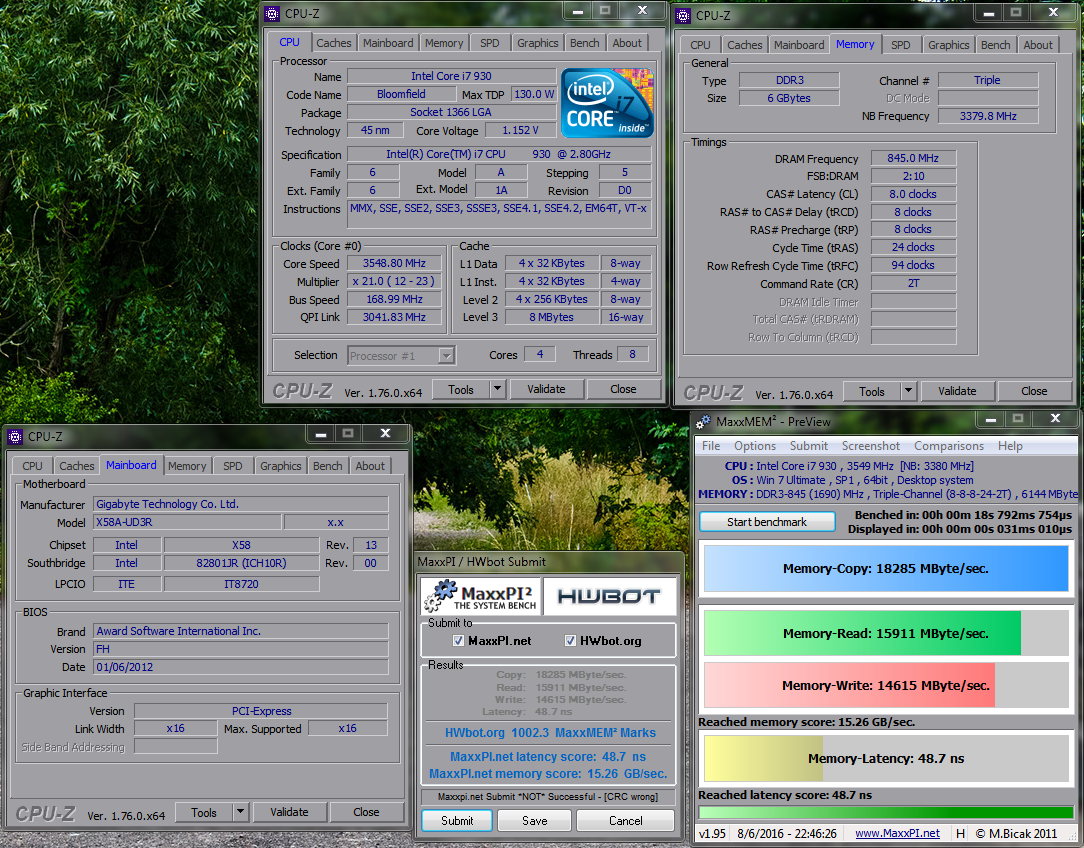This screenshot has height=848, width=1084.
Task: Click the Level 3 cache 8 MBytes value
Action: tap(551, 317)
